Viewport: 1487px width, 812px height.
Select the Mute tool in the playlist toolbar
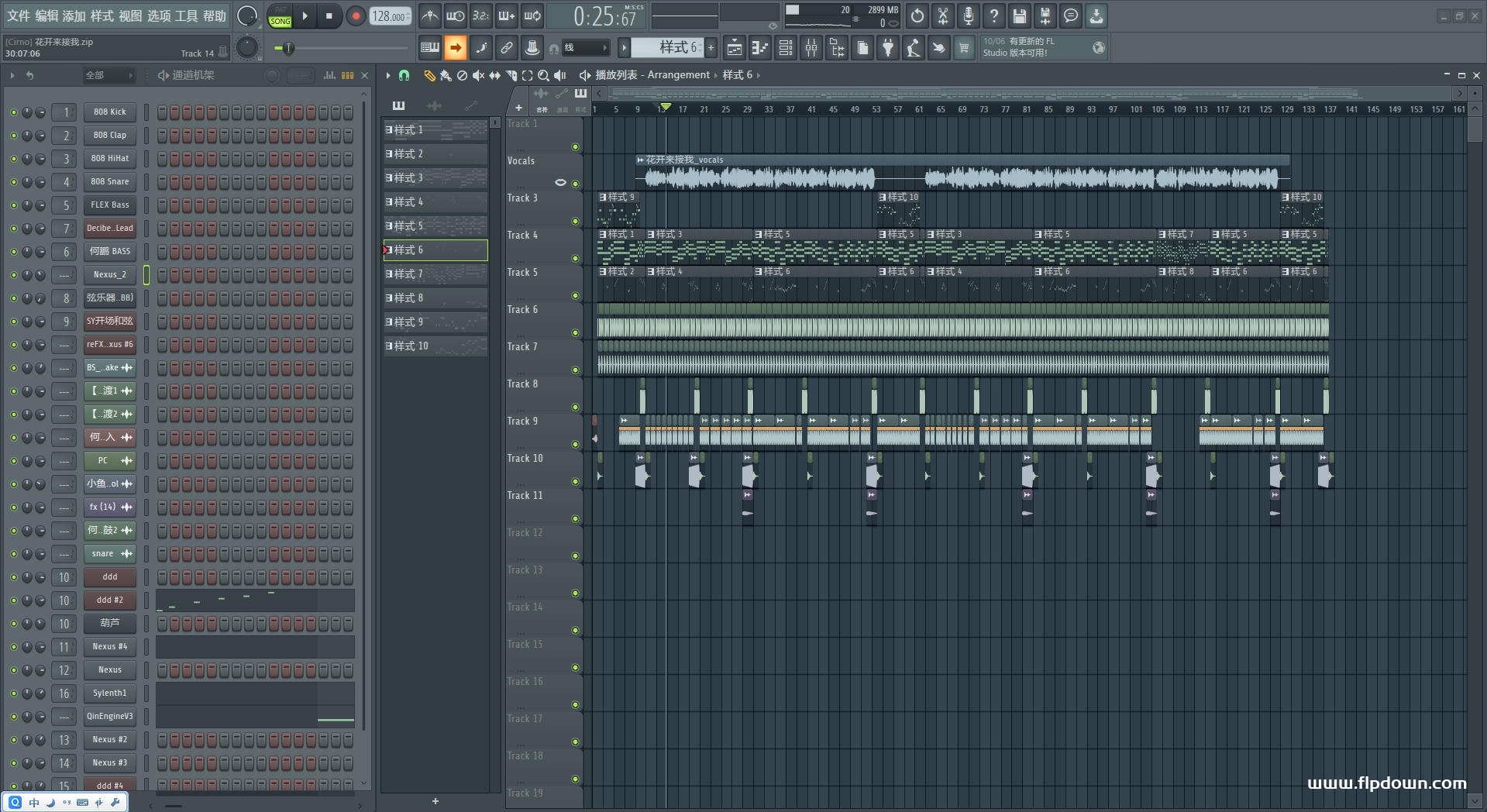coord(478,75)
